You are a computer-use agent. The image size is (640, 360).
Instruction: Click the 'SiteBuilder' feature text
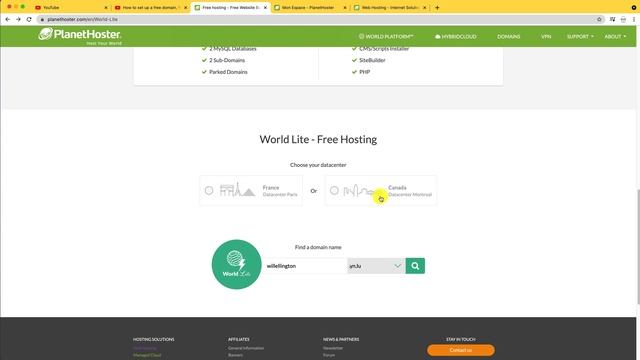click(x=372, y=60)
